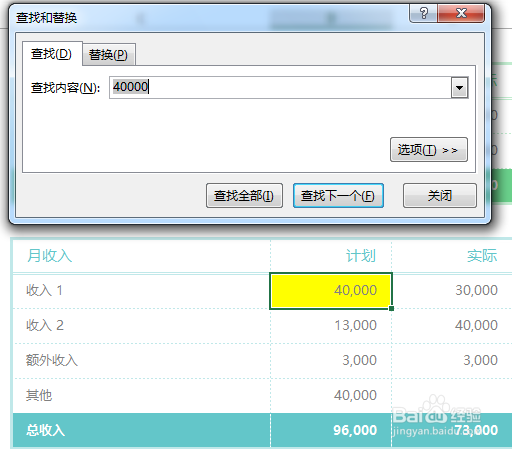This screenshot has height=449, width=512.
Task: Switch to the 查找(D) tab
Action: 52,54
